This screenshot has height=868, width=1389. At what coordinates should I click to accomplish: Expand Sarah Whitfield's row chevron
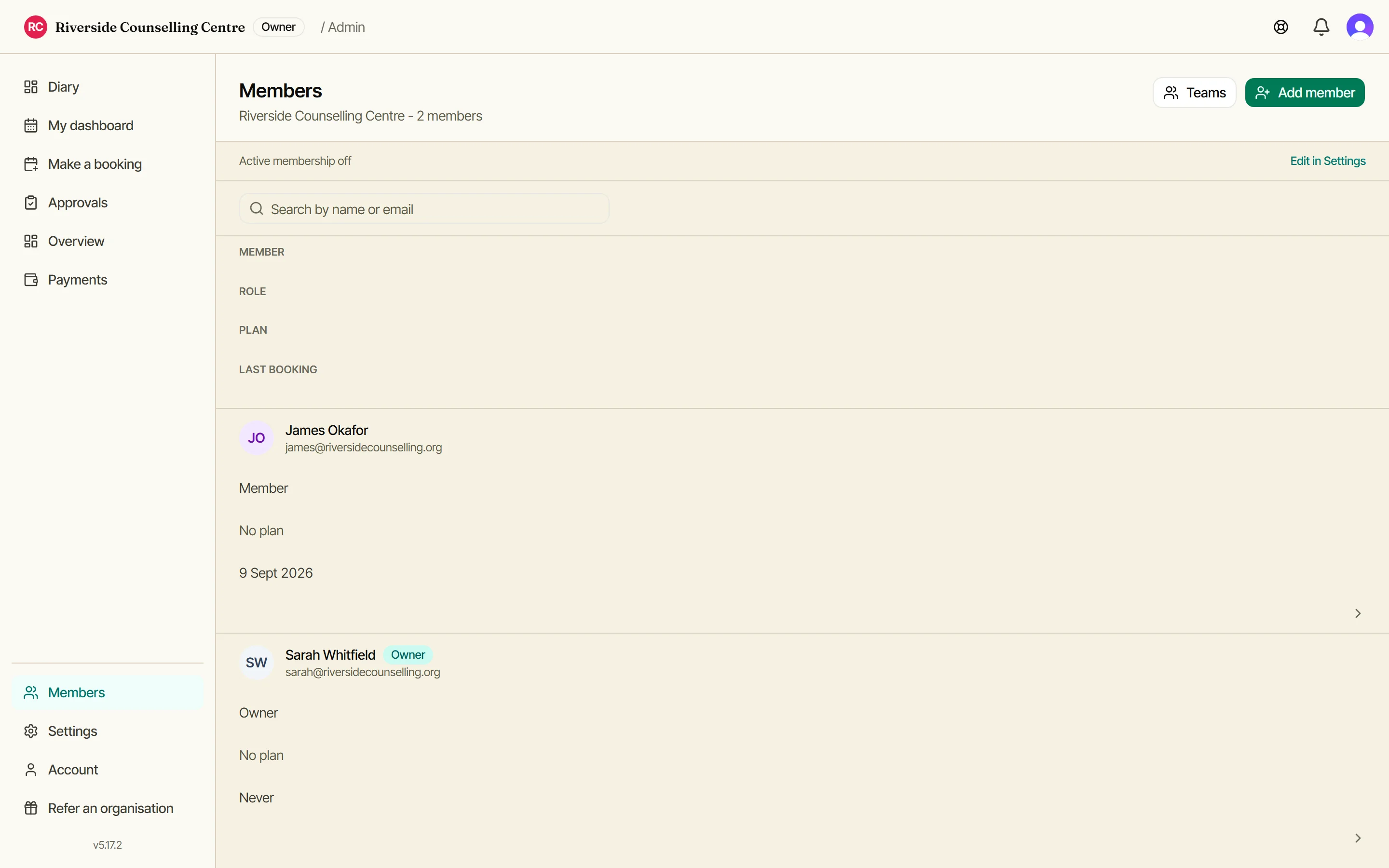[1358, 838]
